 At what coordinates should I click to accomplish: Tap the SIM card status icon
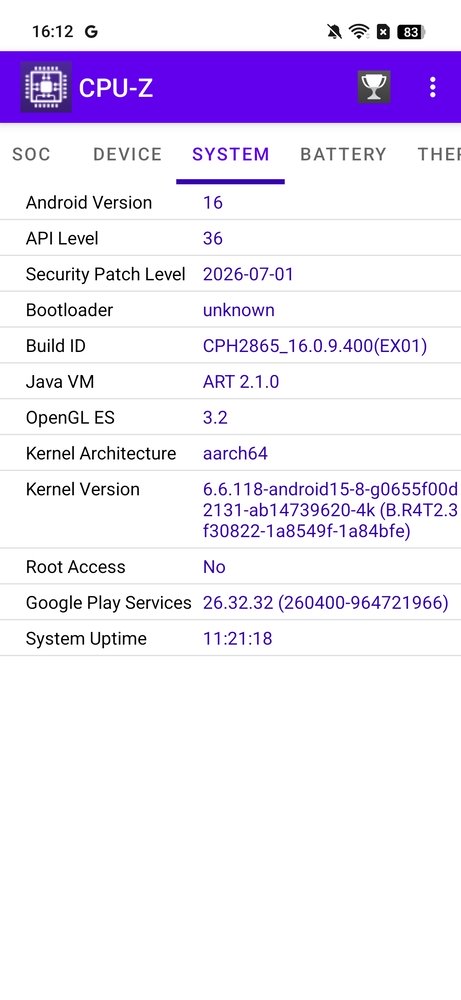point(383,31)
